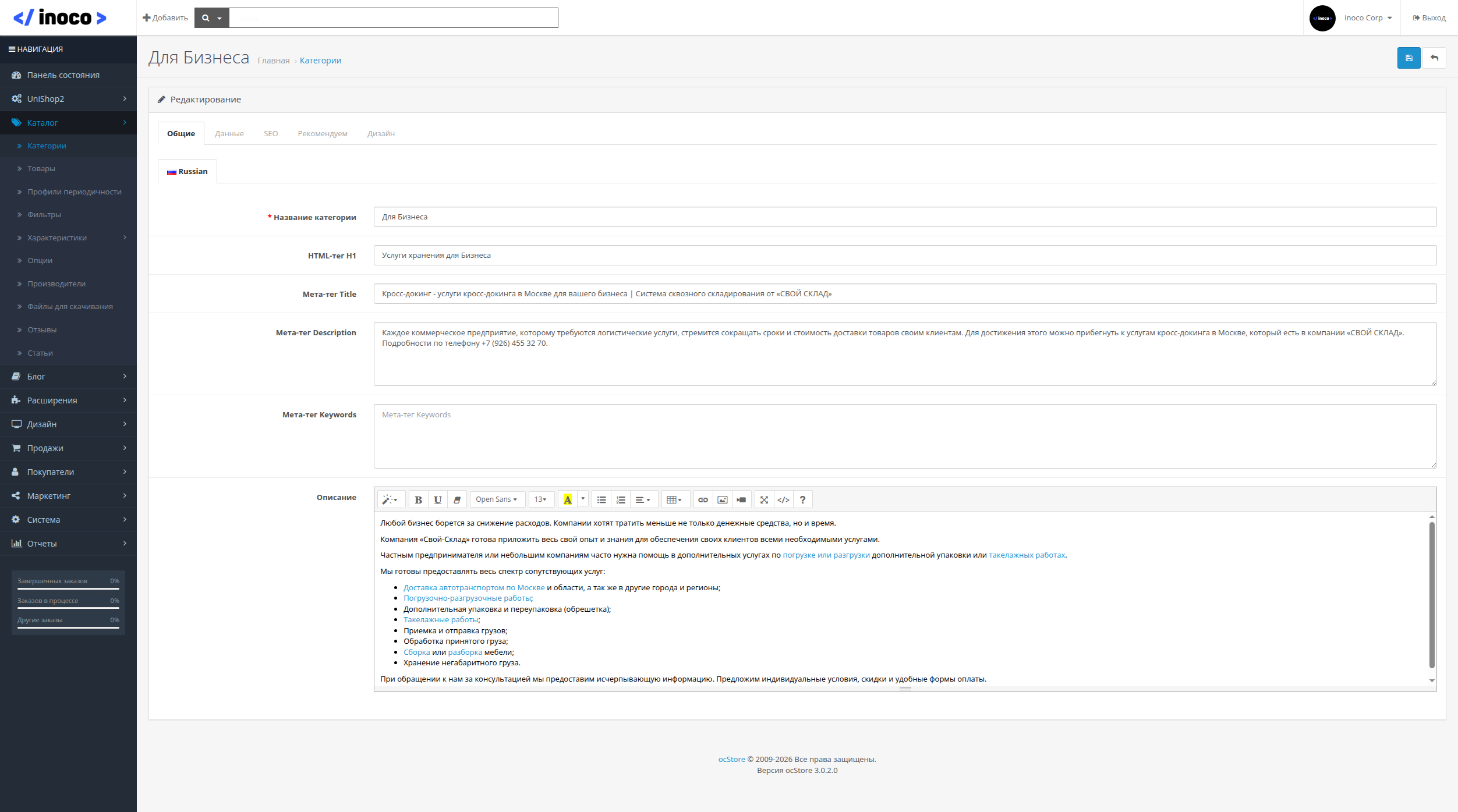The width and height of the screenshot is (1458, 812).
Task: Open the table insert dropdown
Action: coord(674,499)
